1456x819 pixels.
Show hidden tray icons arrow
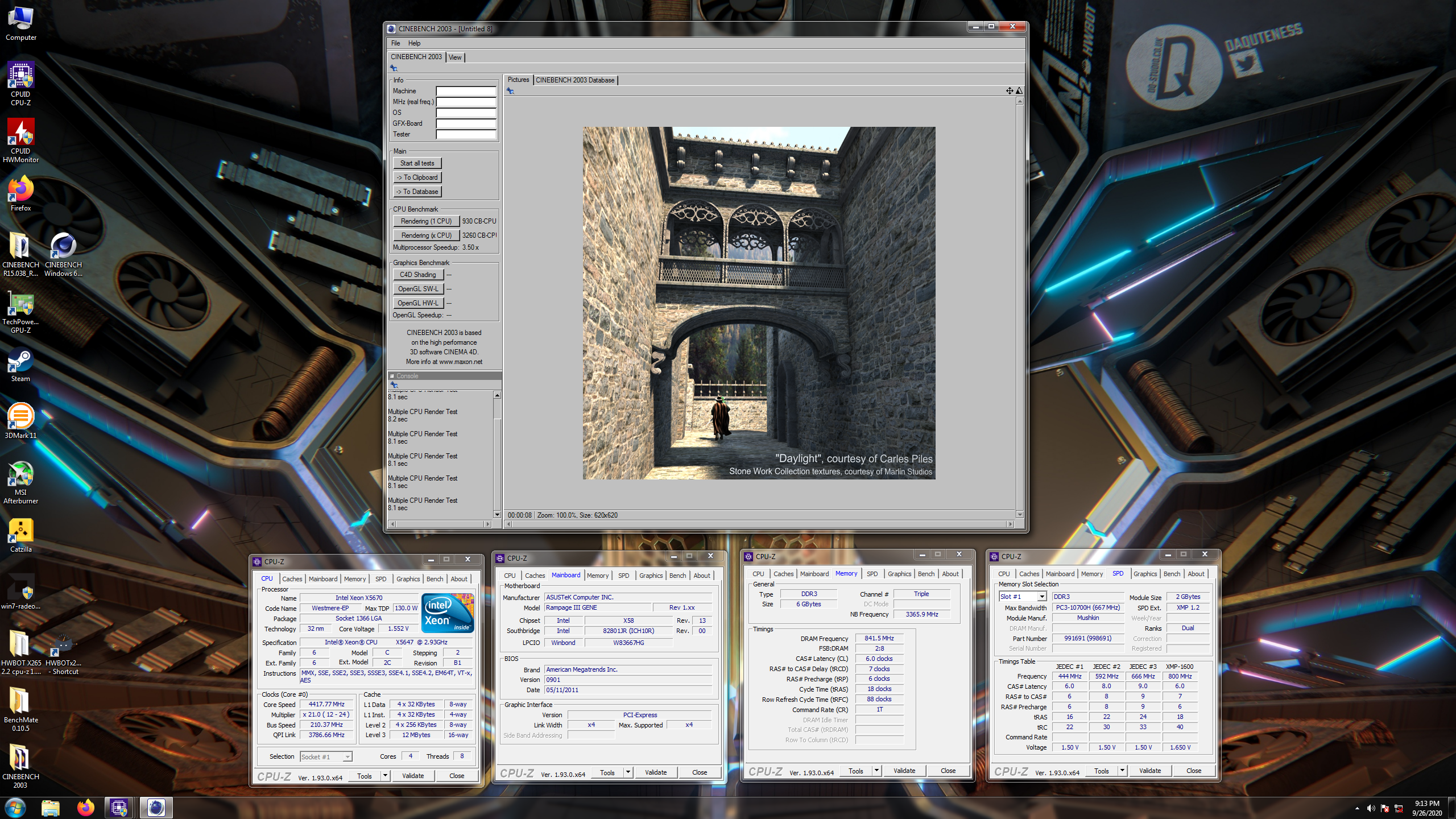pos(1357,808)
